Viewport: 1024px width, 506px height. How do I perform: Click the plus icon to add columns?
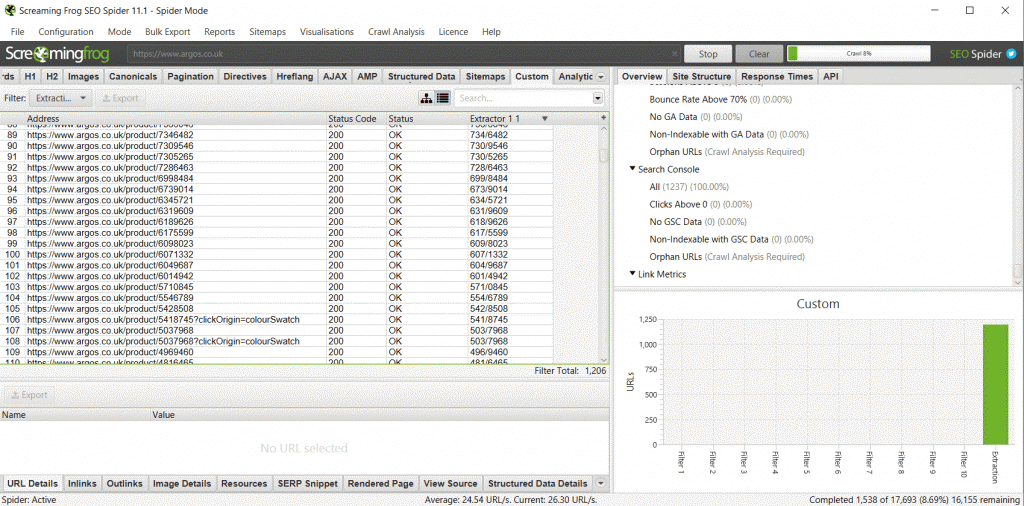point(603,118)
